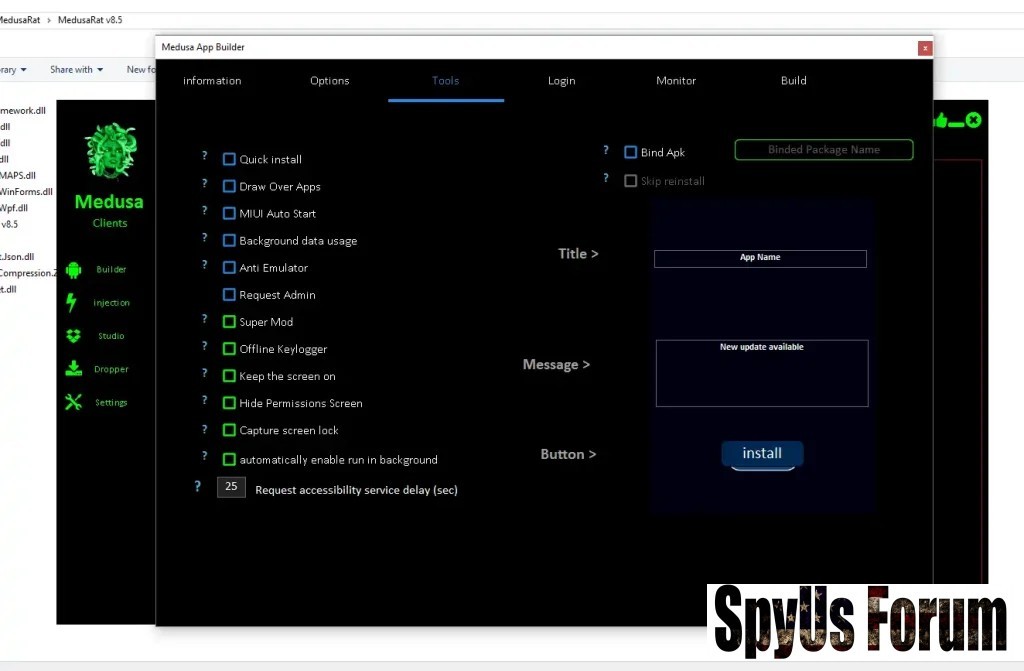The image size is (1024, 671).
Task: Expand the breadcrumb arrow after MedusaRat
Action: coord(49,20)
